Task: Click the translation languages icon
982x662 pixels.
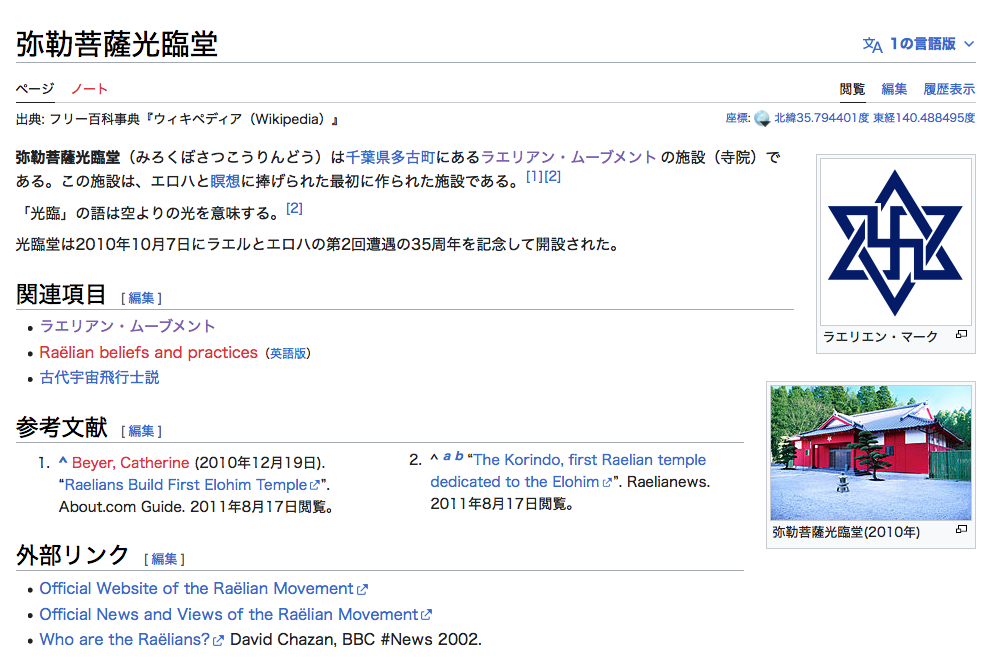Action: coord(872,45)
